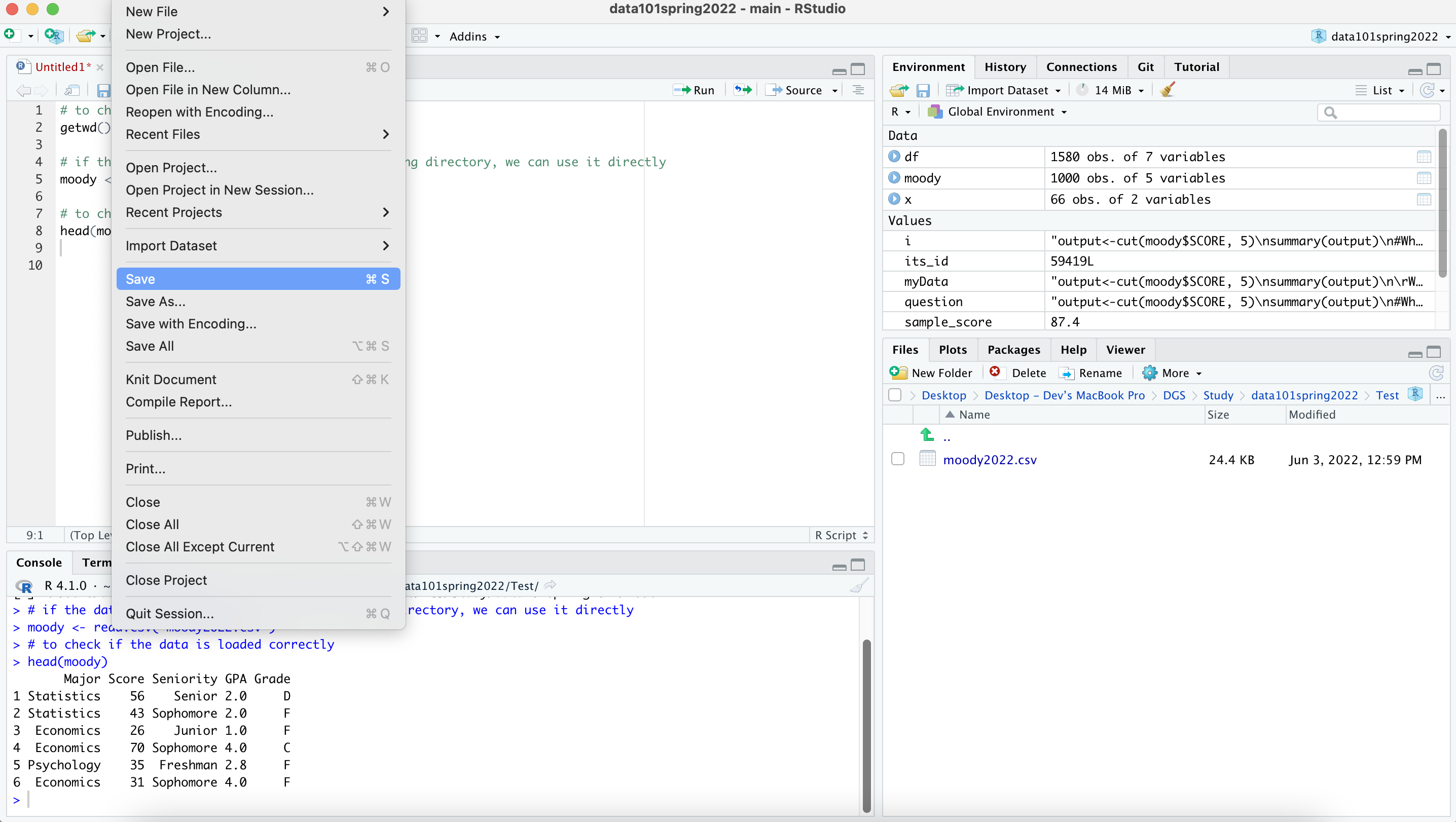Select Save As... from the File menu
The image size is (1456, 822).
156,301
